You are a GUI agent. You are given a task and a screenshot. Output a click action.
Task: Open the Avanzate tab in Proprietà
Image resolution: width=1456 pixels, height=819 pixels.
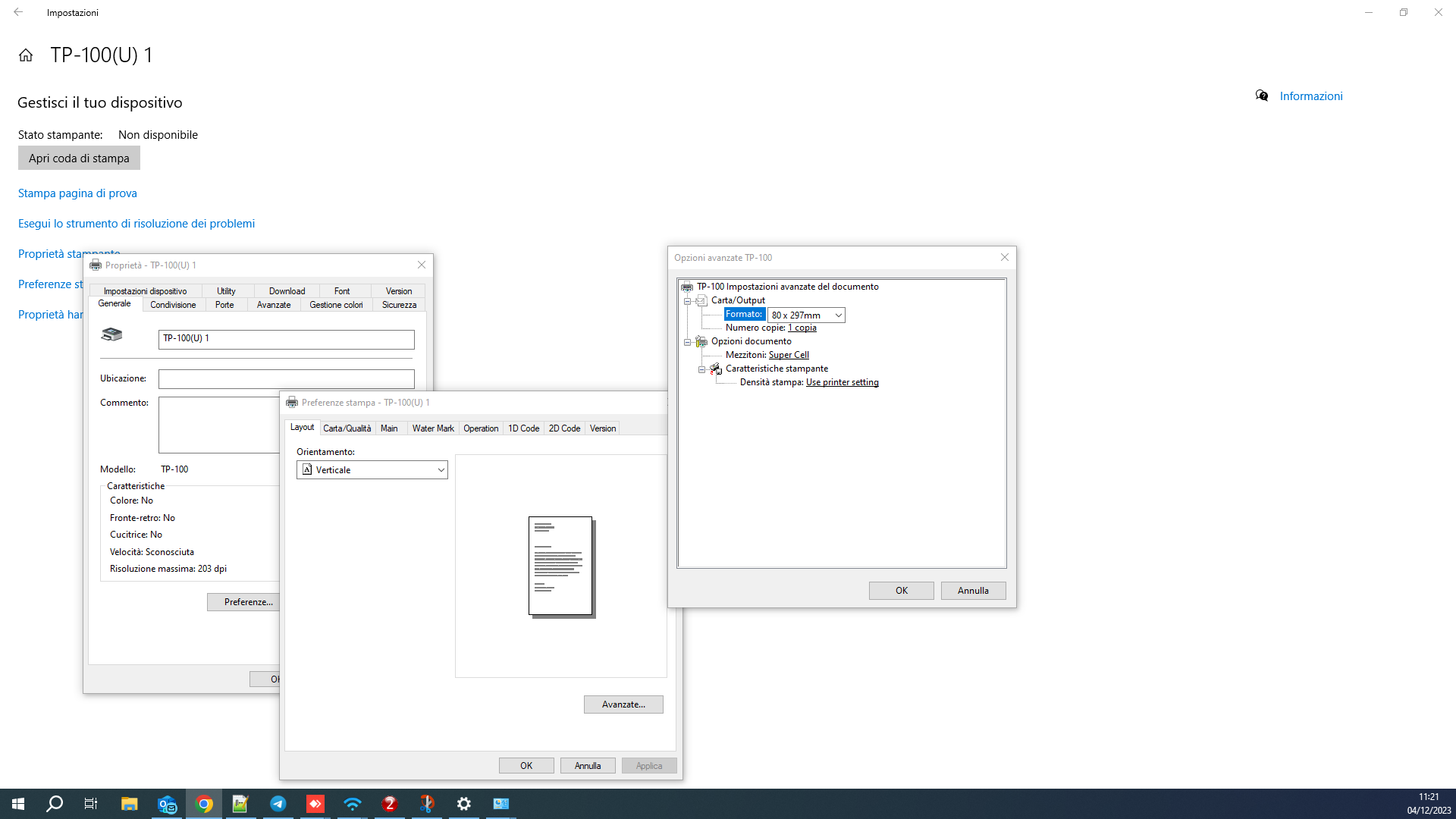[274, 305]
